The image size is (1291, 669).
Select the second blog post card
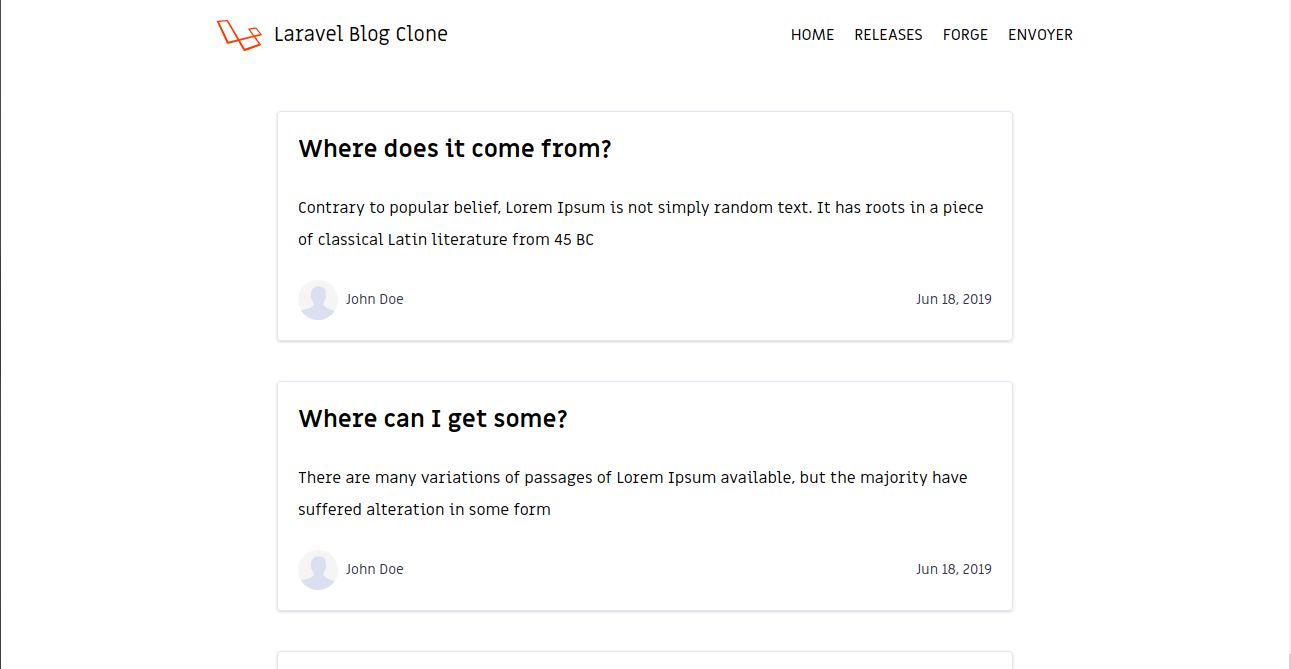tap(645, 496)
